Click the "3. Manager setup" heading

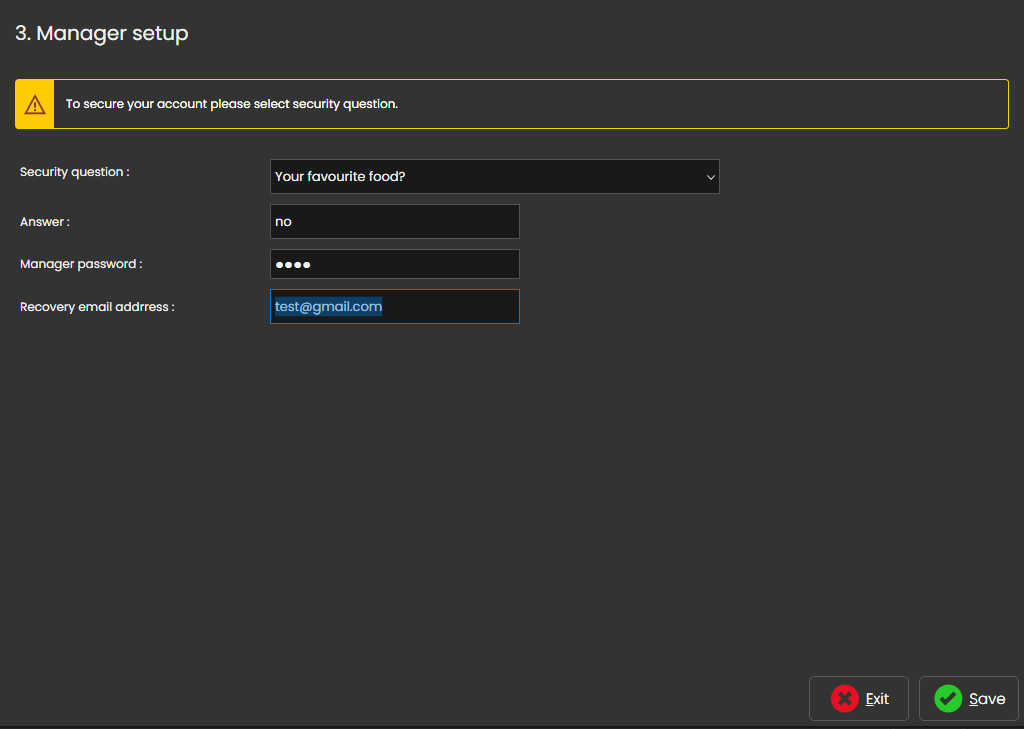point(102,33)
